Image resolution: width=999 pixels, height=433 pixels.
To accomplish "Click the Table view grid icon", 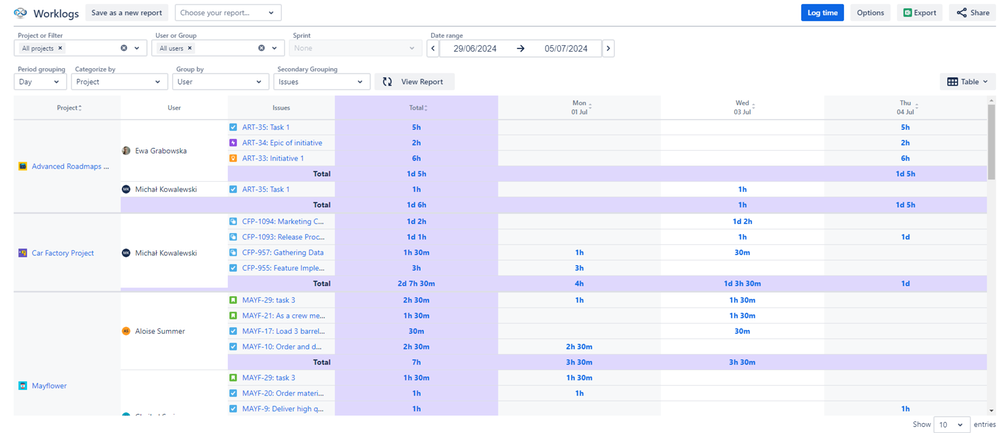I will tap(952, 82).
